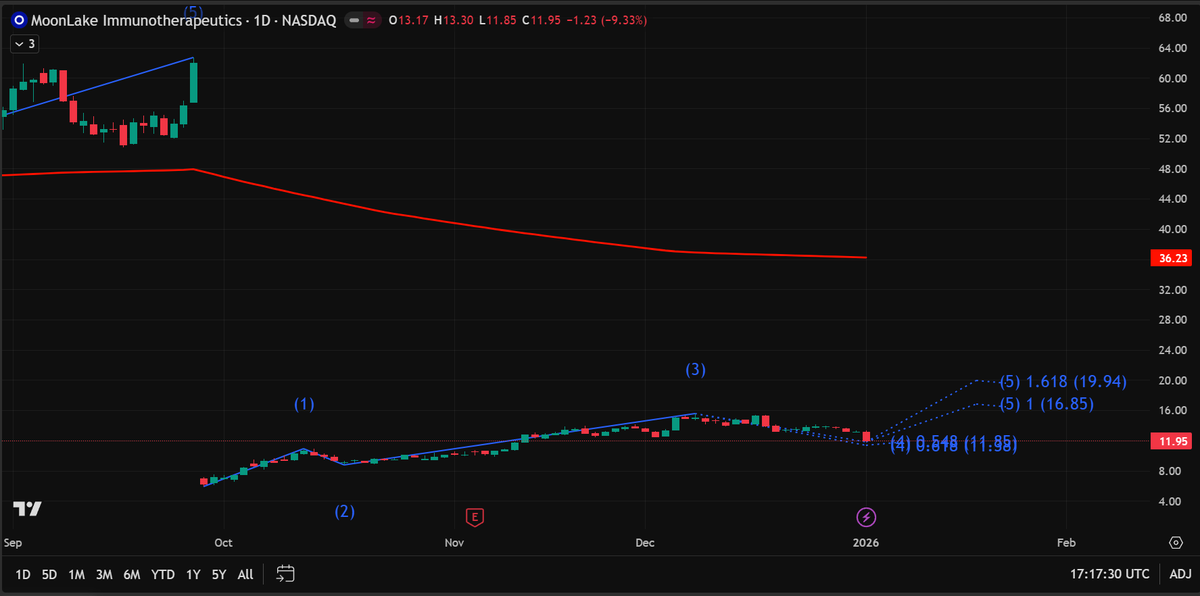The width and height of the screenshot is (1200, 596).
Task: Open the go to date calendar icon
Action: point(285,574)
